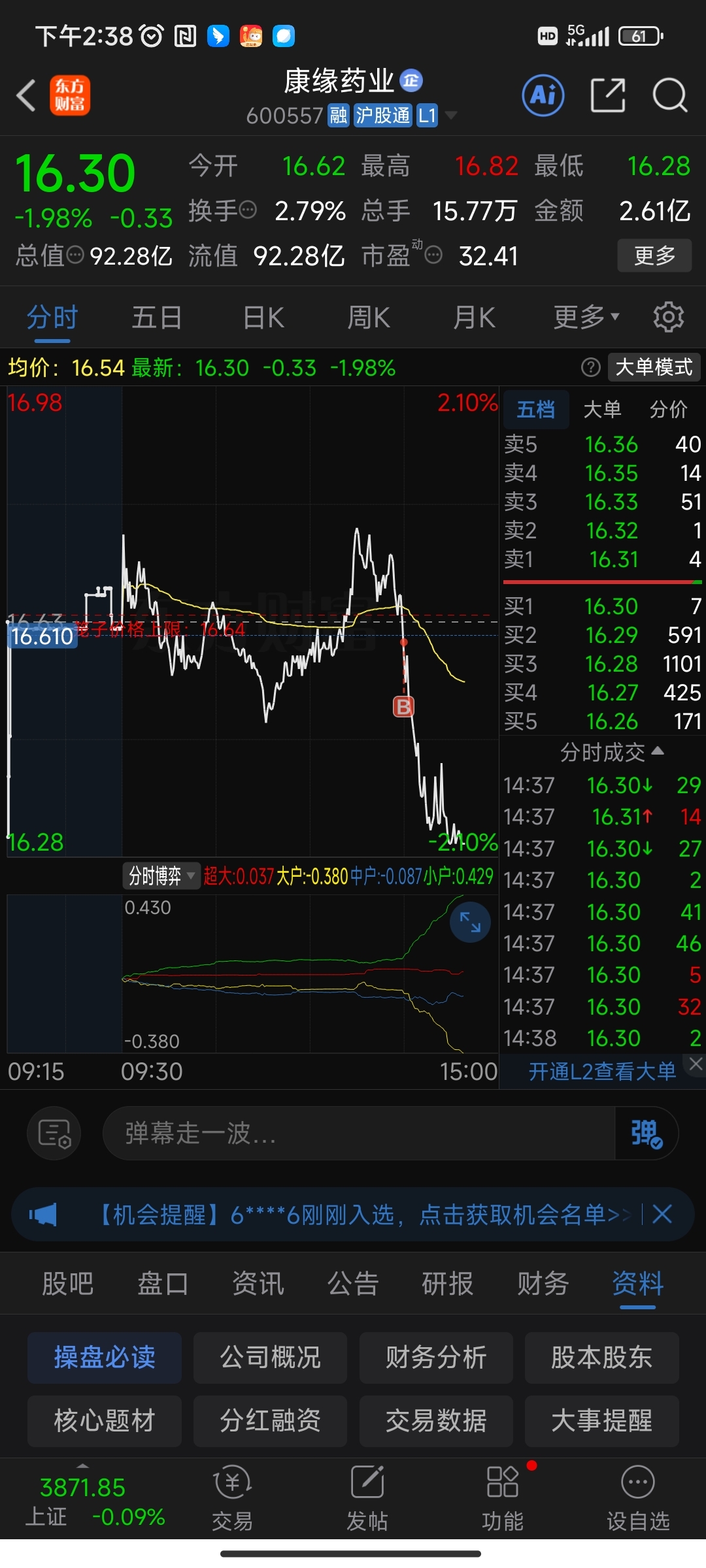This screenshot has width=706, height=1568.
Task: Open the 股吧 tab
Action: coord(68,1284)
